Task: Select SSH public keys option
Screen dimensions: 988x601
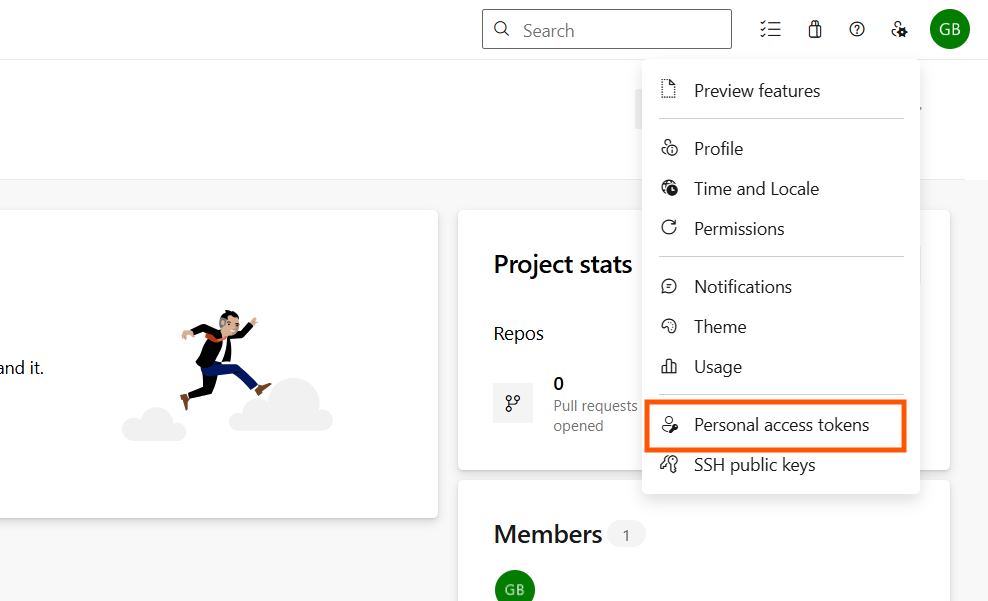Action: [x=754, y=465]
